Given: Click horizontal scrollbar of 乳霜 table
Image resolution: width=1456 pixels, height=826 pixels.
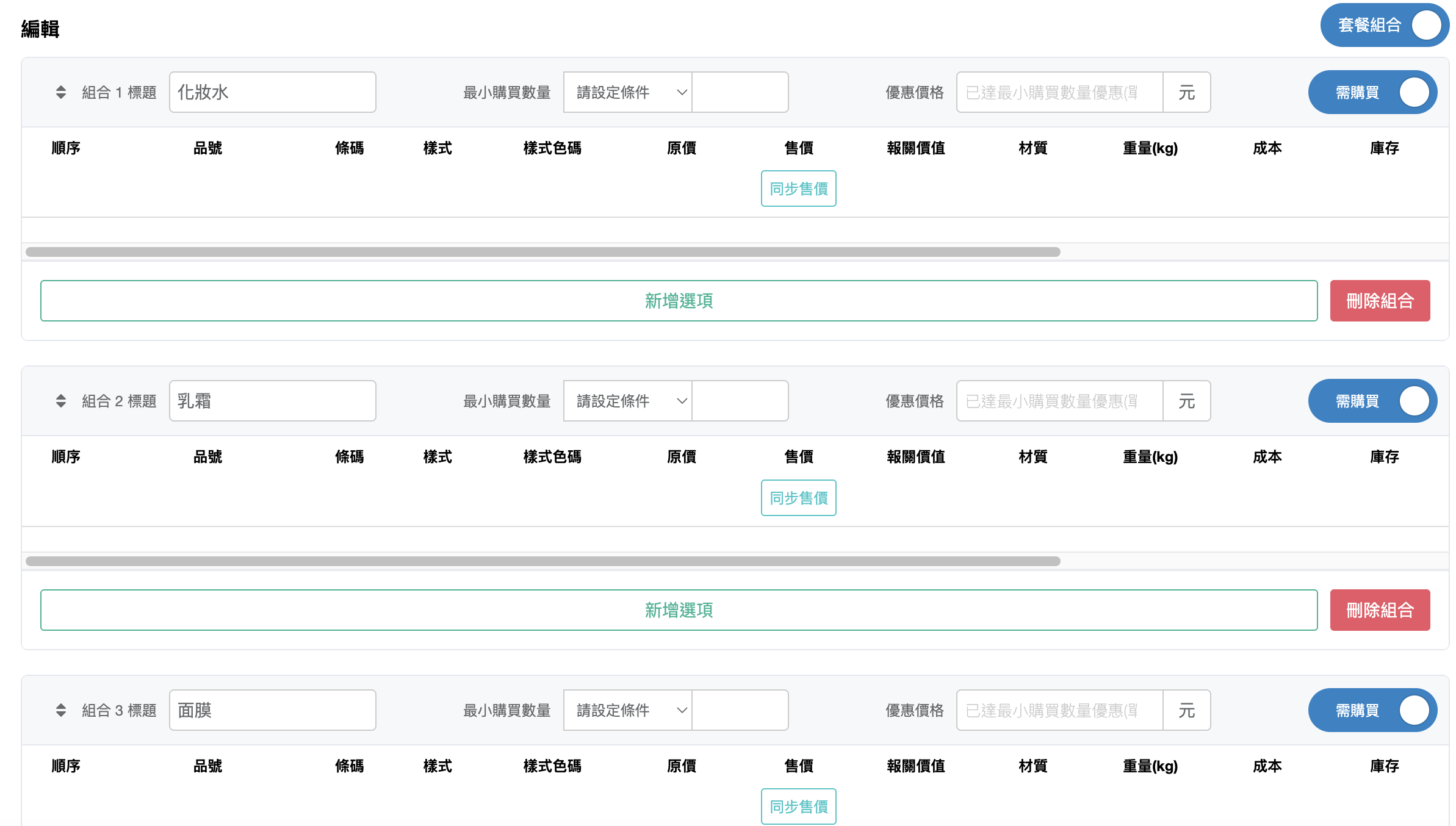Looking at the screenshot, I should (542, 561).
